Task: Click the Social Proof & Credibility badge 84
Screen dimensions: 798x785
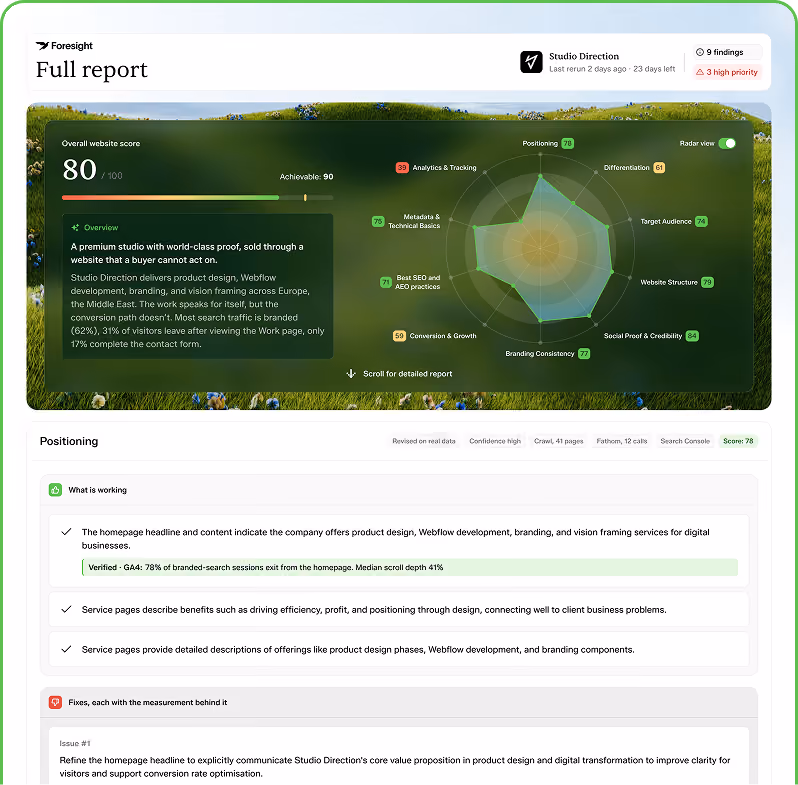Action: pyautogui.click(x=692, y=335)
